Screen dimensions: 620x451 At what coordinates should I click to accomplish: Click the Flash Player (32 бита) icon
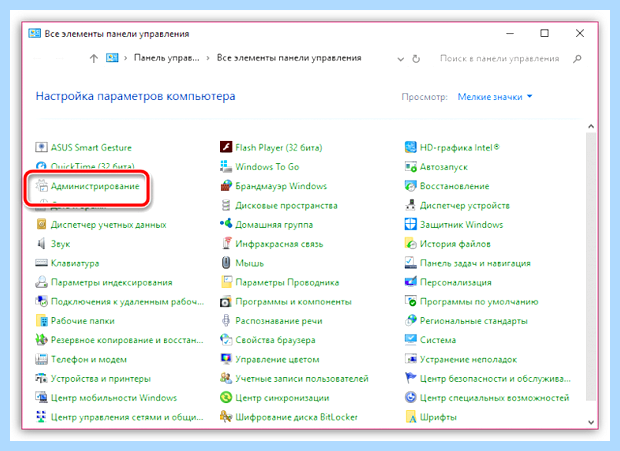tap(226, 147)
